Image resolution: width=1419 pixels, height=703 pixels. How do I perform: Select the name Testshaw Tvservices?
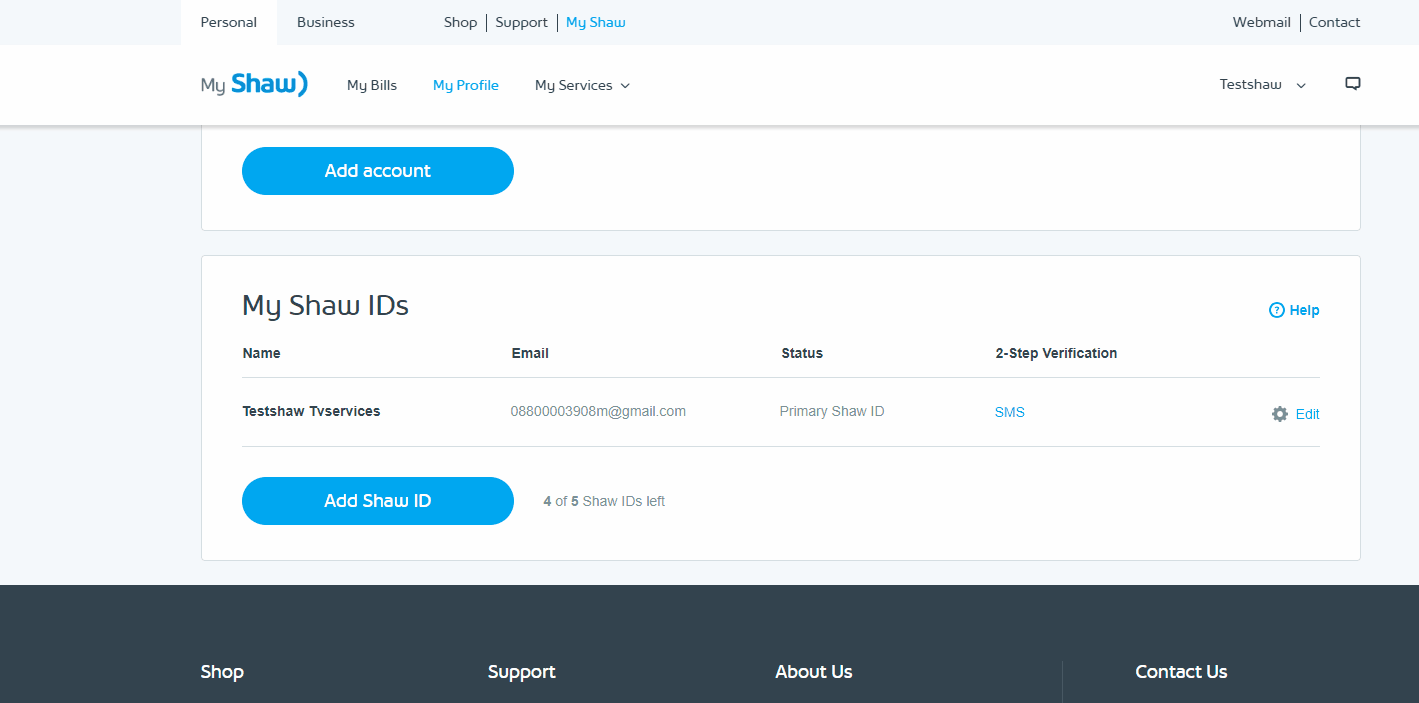[312, 411]
